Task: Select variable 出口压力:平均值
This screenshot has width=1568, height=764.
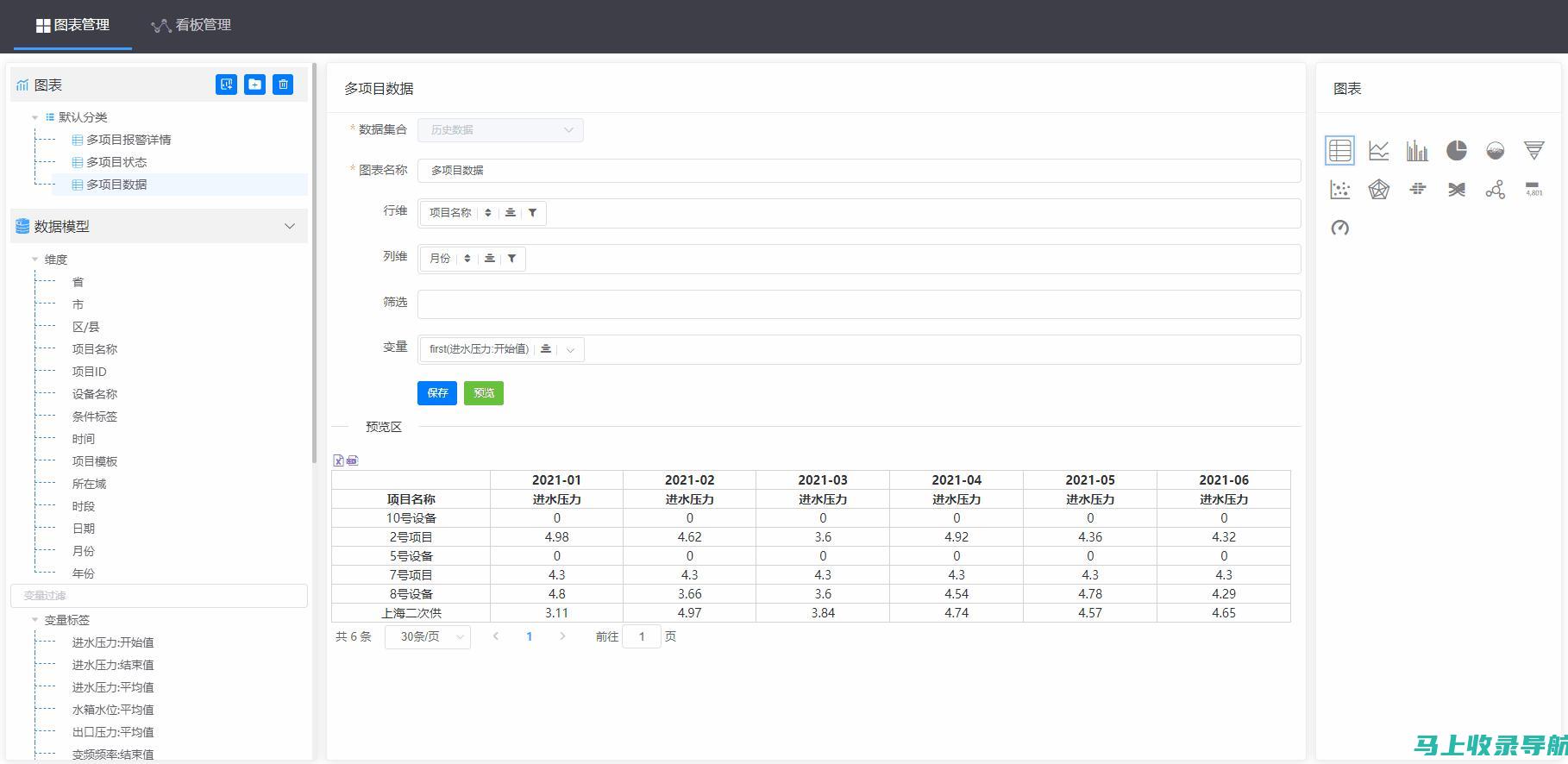Action: point(113,732)
